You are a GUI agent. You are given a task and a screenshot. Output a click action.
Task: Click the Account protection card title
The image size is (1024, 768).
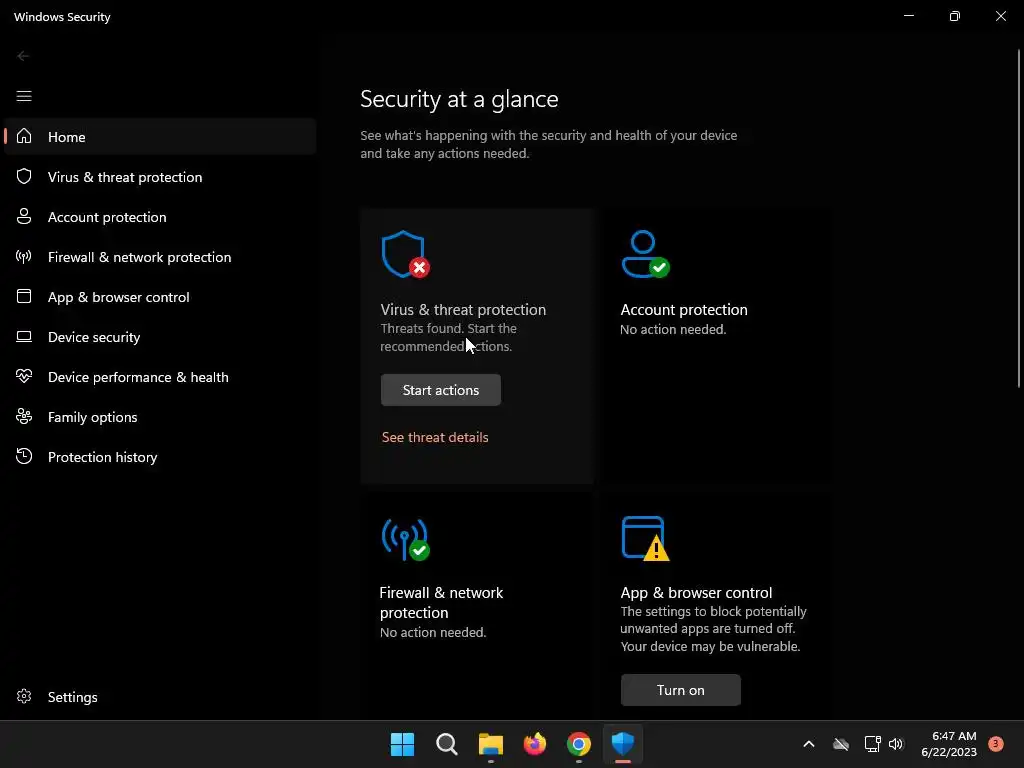click(684, 310)
